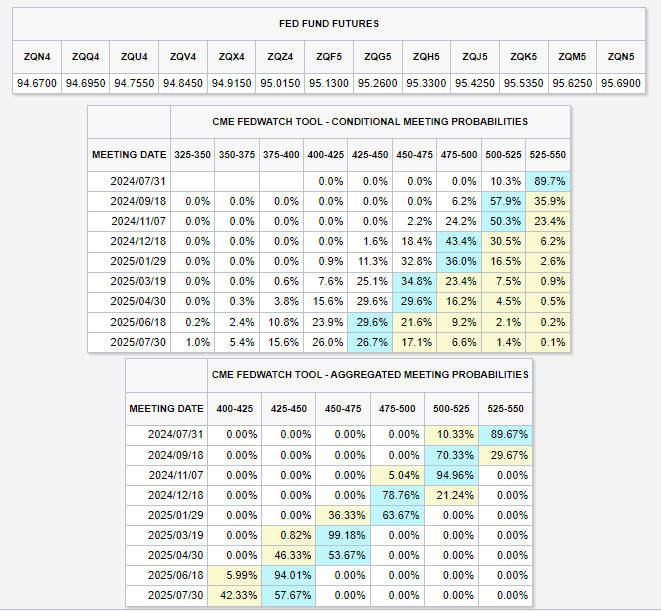This screenshot has height=611, width=661.
Task: Select the ZQN5 futures column header
Action: click(619, 56)
